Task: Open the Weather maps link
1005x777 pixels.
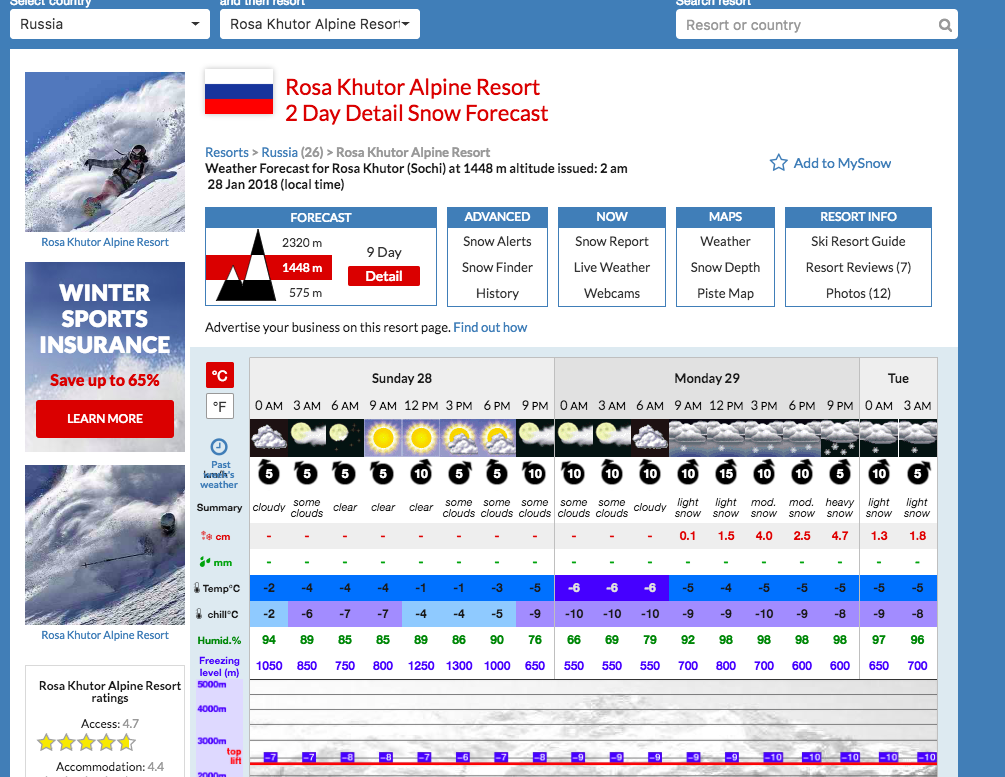Action: 726,241
